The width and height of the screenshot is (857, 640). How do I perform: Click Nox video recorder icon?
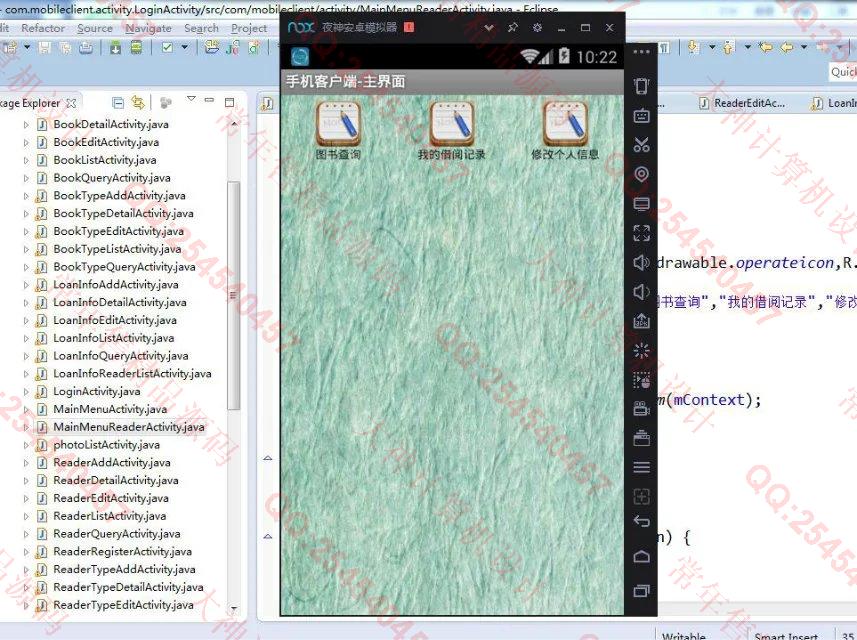pyautogui.click(x=642, y=408)
